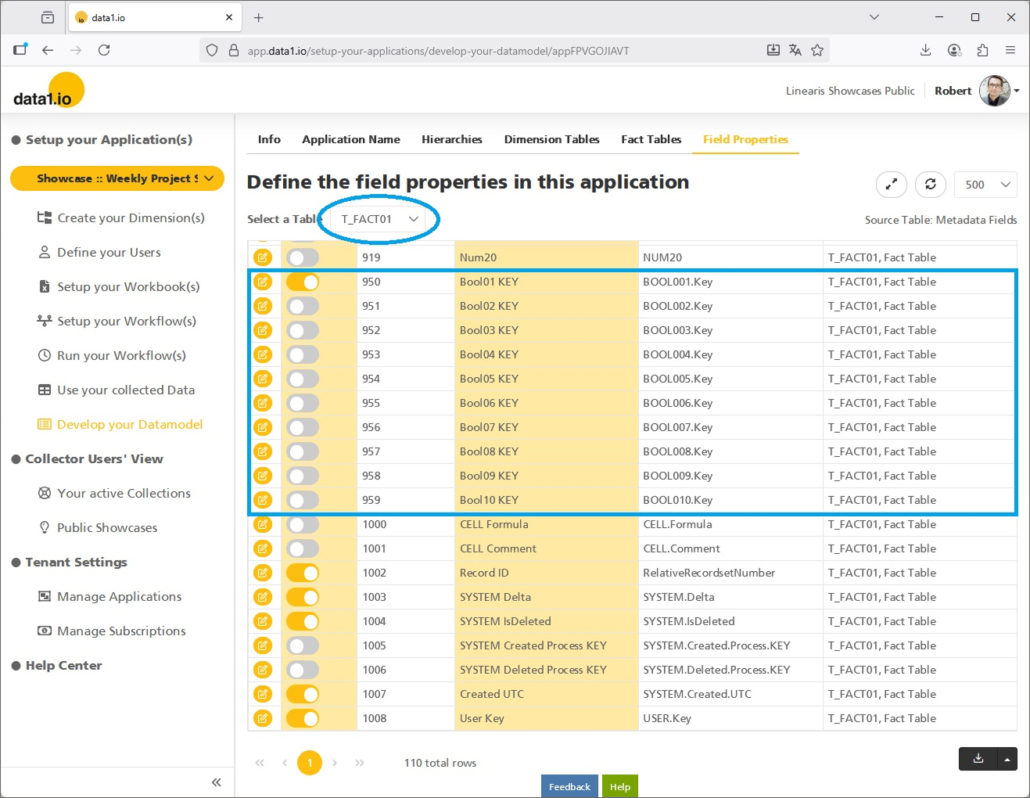Bookmark this page with the star icon
The height and width of the screenshot is (798, 1030).
817,50
